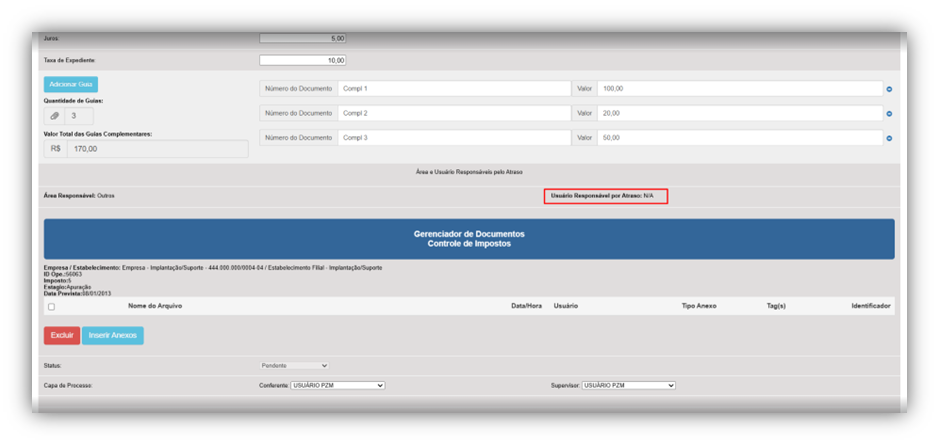Image resolution: width=939 pixels, height=445 pixels.
Task: Select the Taxa de Expediente field
Action: (x=303, y=60)
